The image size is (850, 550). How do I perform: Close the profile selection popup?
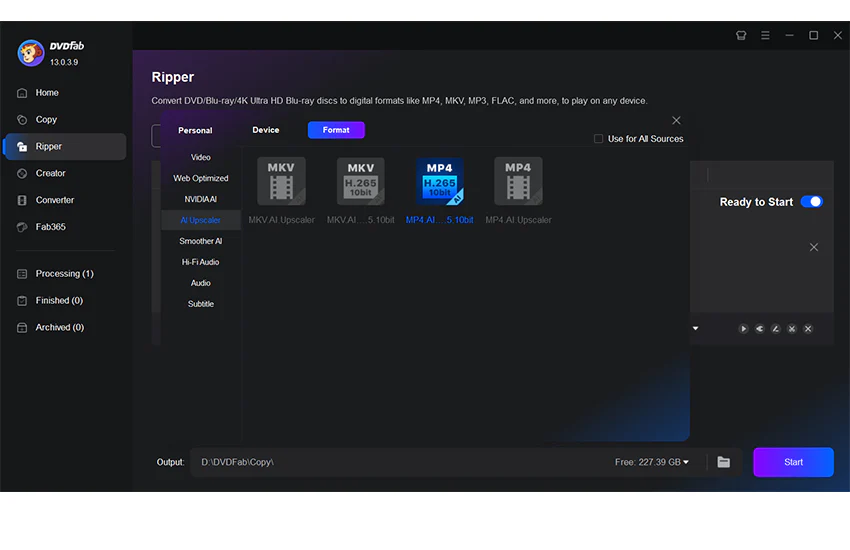pos(676,120)
